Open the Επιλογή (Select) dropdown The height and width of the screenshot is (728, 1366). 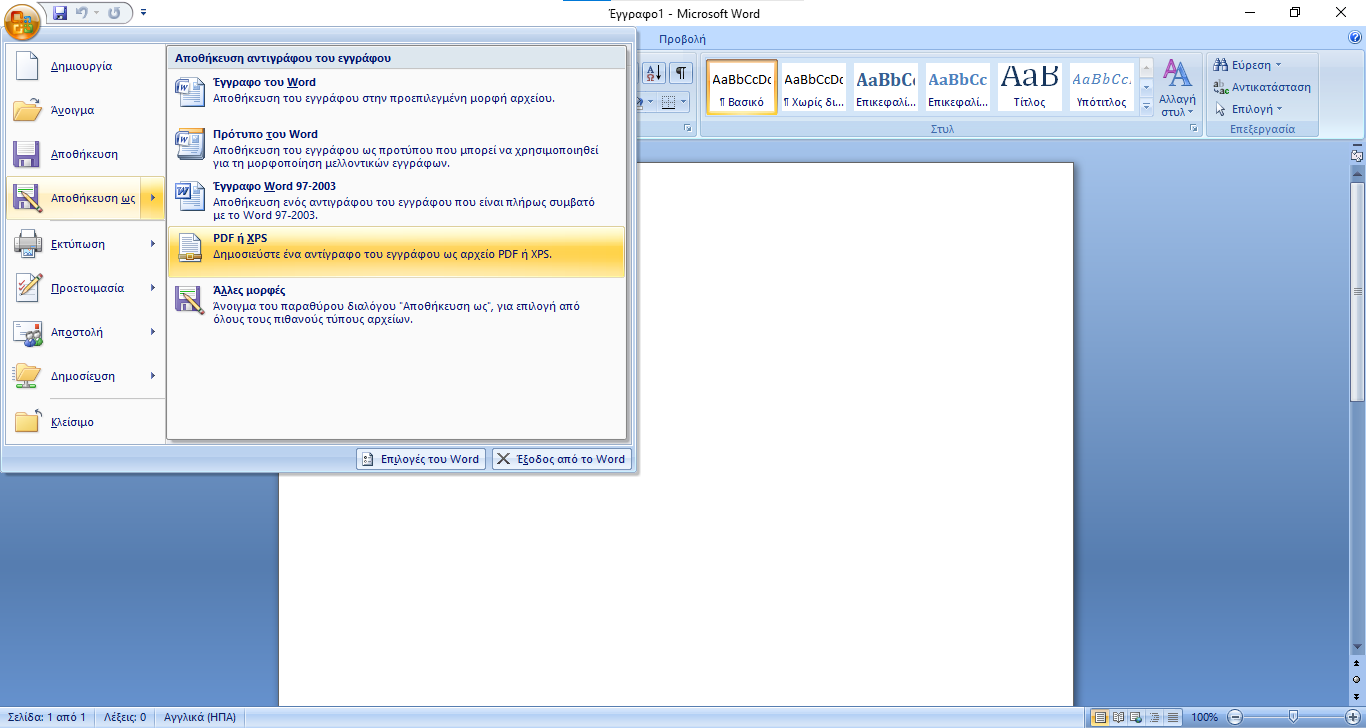1247,109
